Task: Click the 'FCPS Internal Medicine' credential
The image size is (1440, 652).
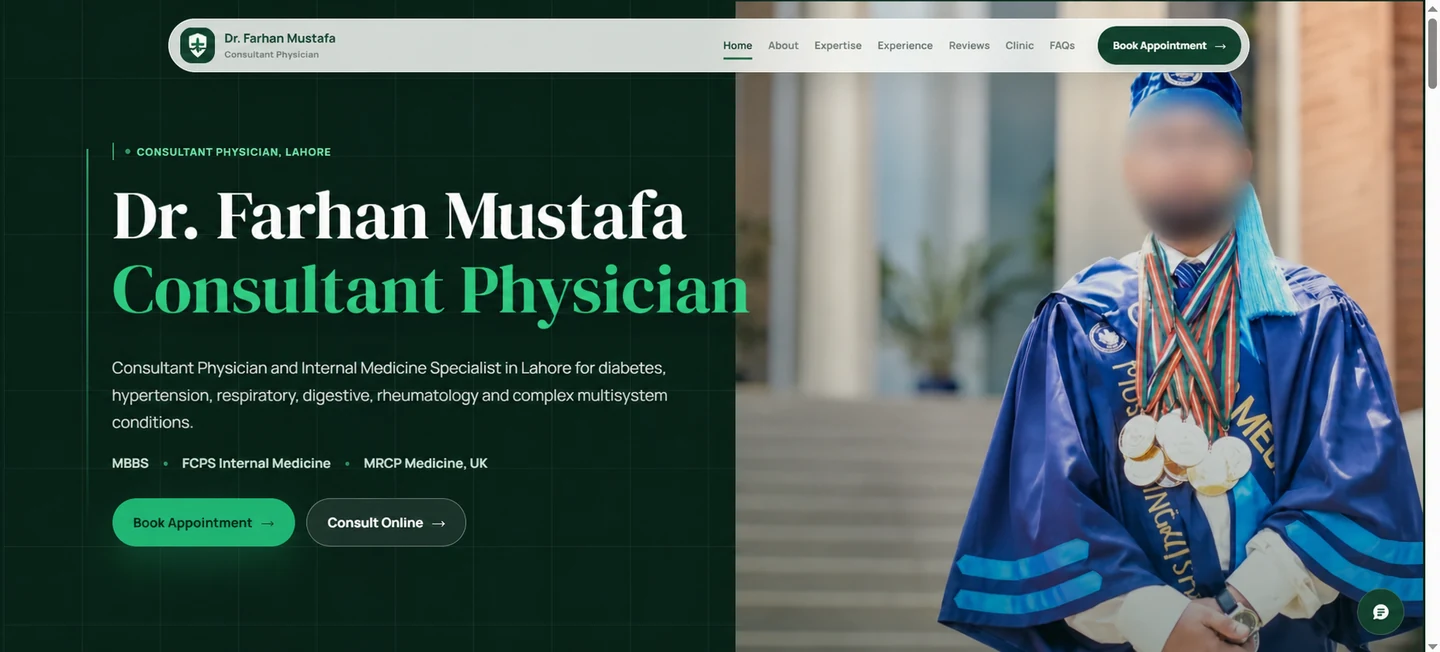Action: point(256,463)
